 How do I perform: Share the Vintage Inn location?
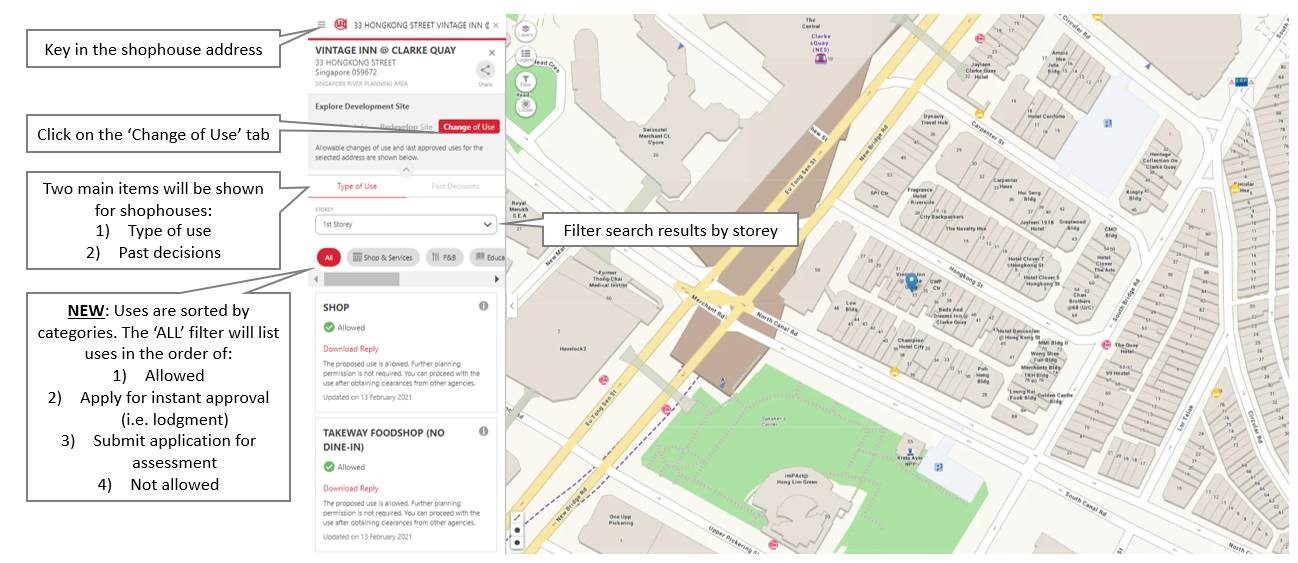click(485, 70)
